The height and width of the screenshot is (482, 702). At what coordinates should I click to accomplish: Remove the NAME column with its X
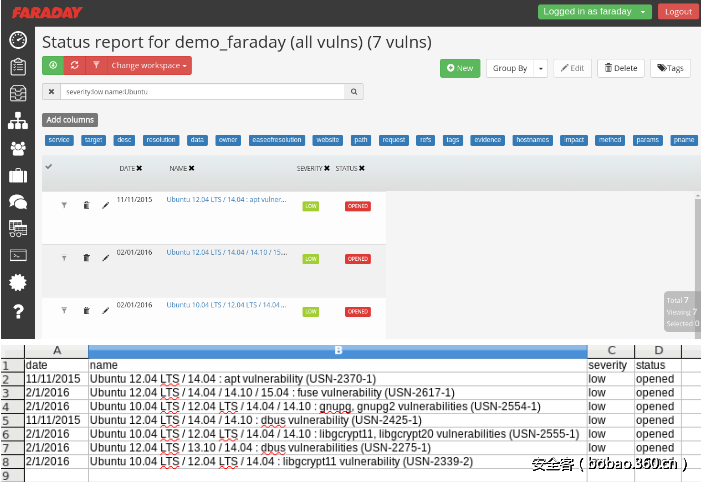click(x=191, y=168)
